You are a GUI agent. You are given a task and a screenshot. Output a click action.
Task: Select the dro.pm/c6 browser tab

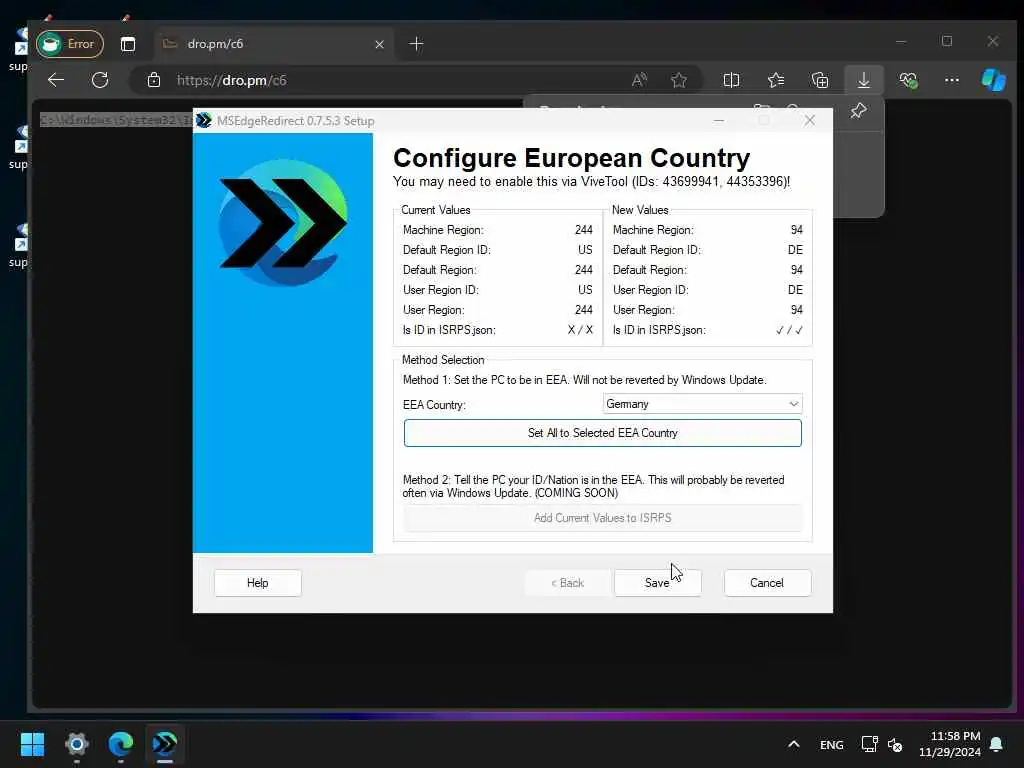pyautogui.click(x=273, y=44)
